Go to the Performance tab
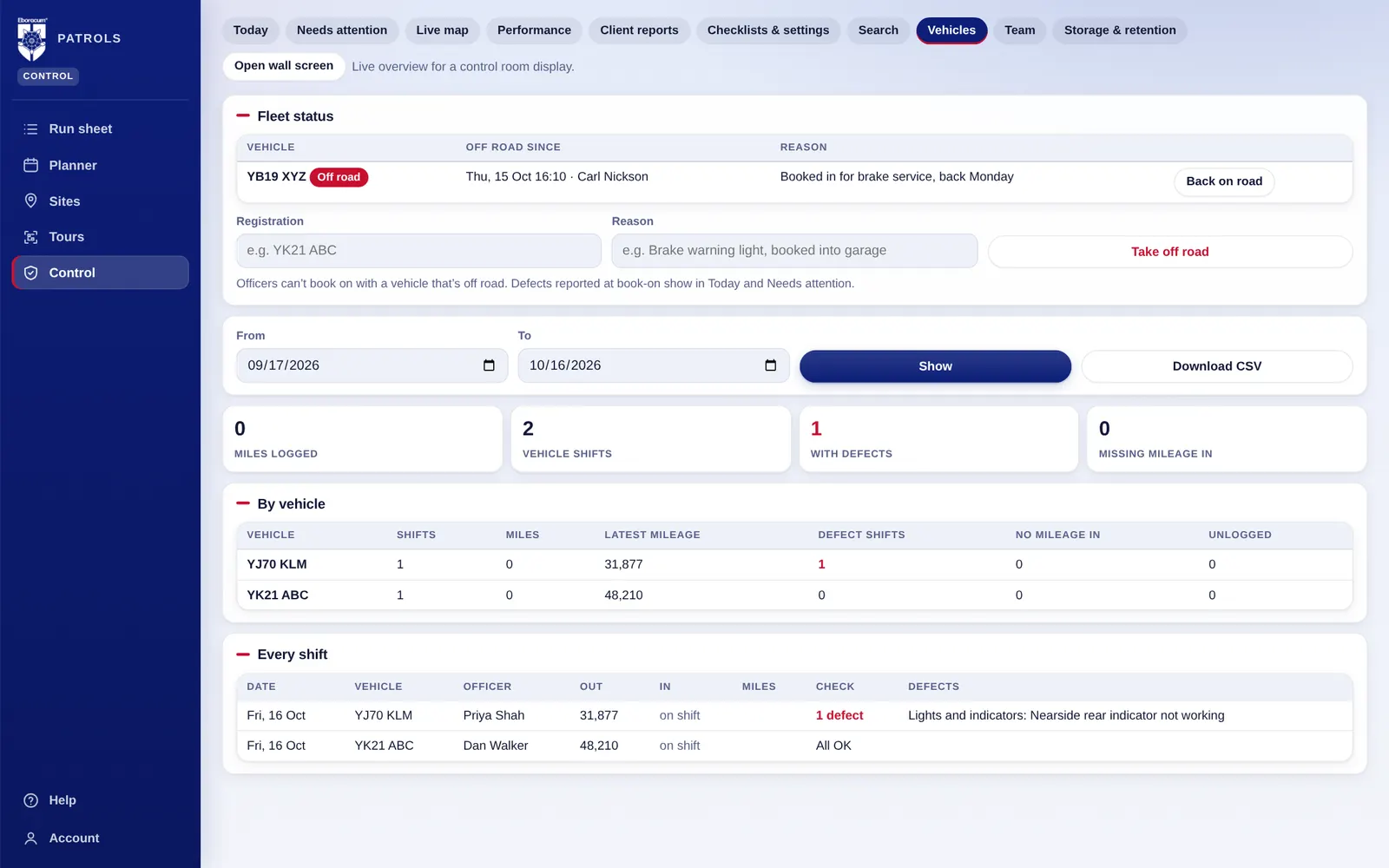Viewport: 1389px width, 868px height. (x=534, y=30)
